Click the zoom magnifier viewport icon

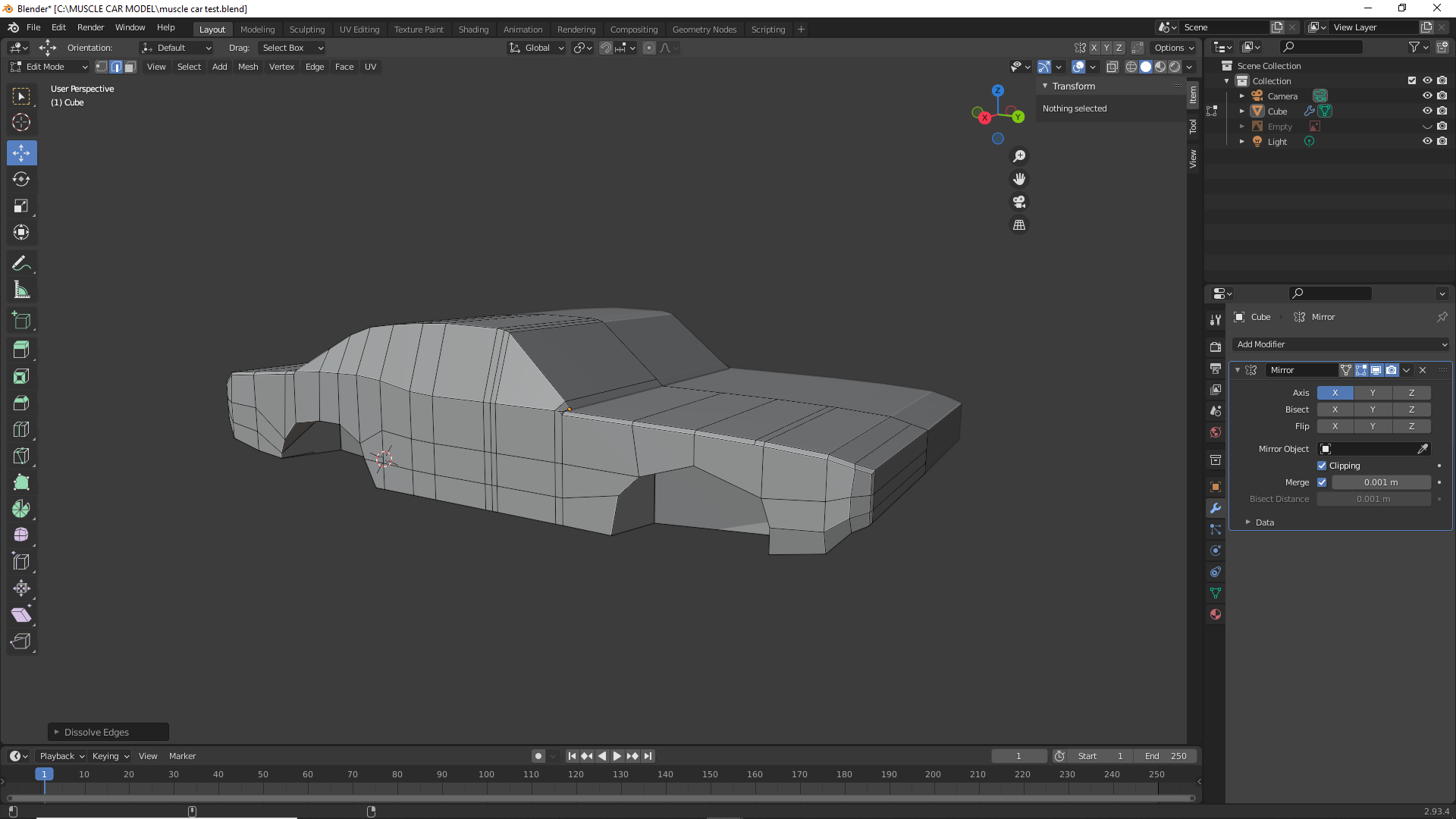pos(1019,156)
